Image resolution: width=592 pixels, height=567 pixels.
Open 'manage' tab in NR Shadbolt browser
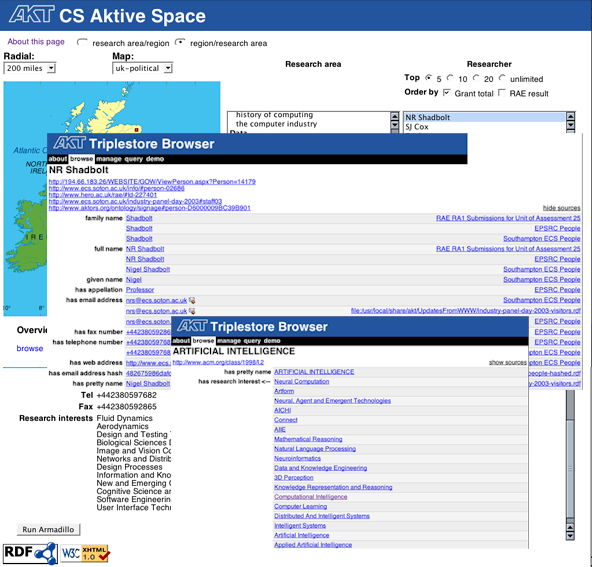coord(109,159)
